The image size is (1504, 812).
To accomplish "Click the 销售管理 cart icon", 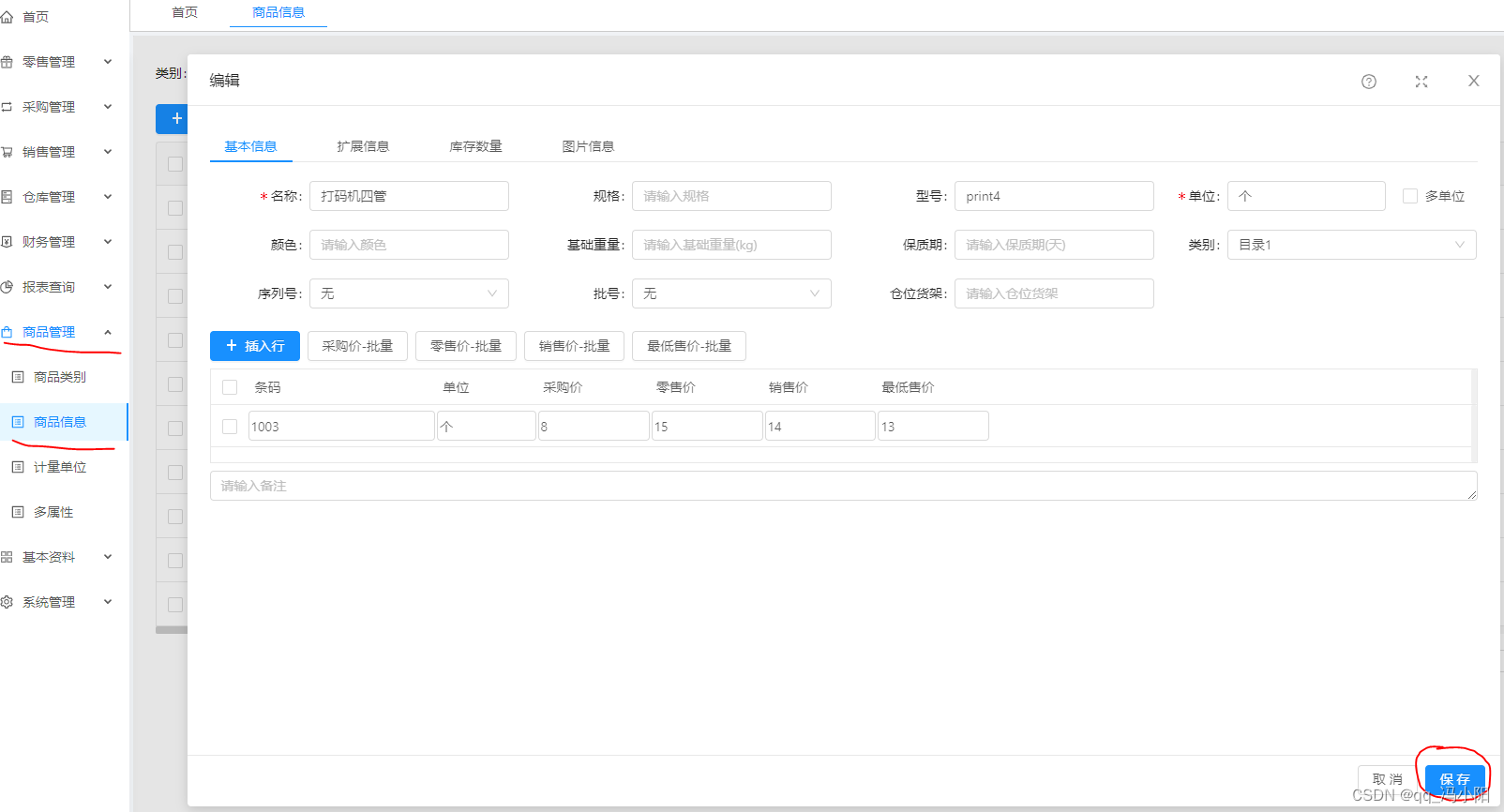I will coord(7,152).
